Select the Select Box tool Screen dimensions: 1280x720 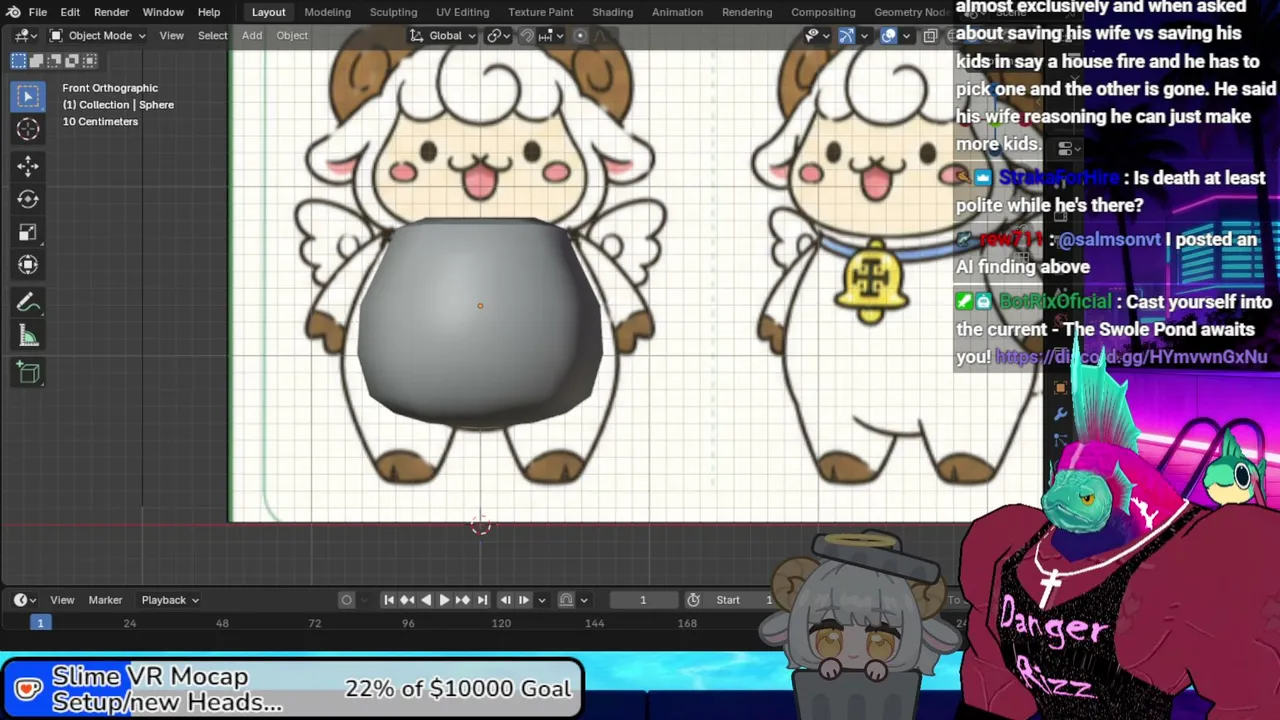pyautogui.click(x=28, y=96)
